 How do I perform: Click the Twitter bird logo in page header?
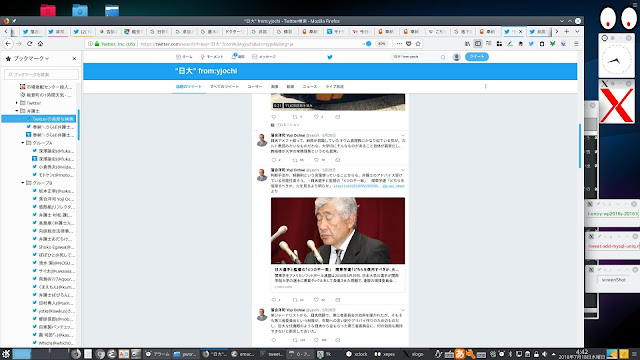(x=330, y=57)
